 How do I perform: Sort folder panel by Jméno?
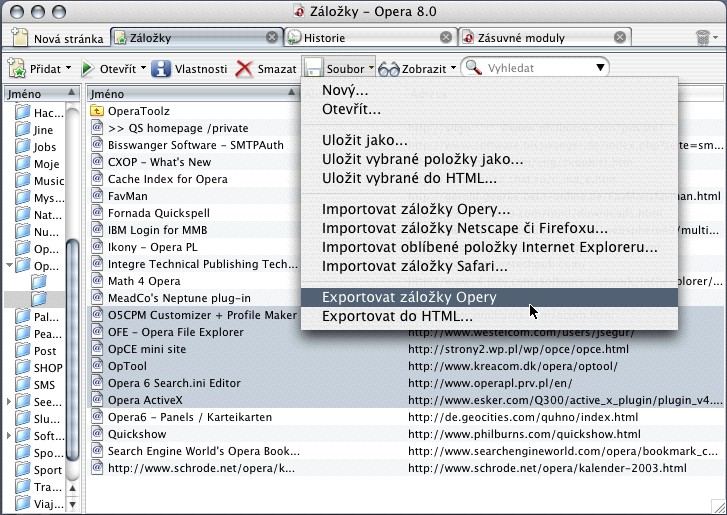(x=41, y=94)
